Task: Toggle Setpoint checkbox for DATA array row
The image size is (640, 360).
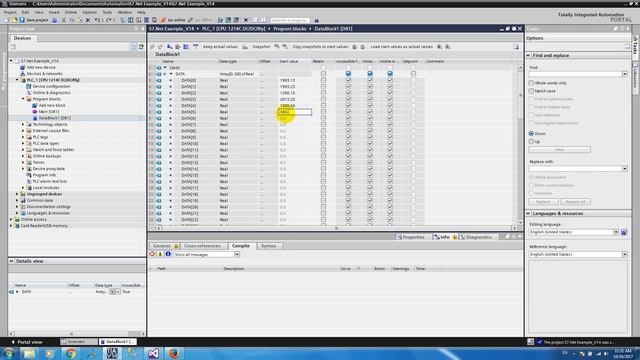Action: click(x=413, y=74)
